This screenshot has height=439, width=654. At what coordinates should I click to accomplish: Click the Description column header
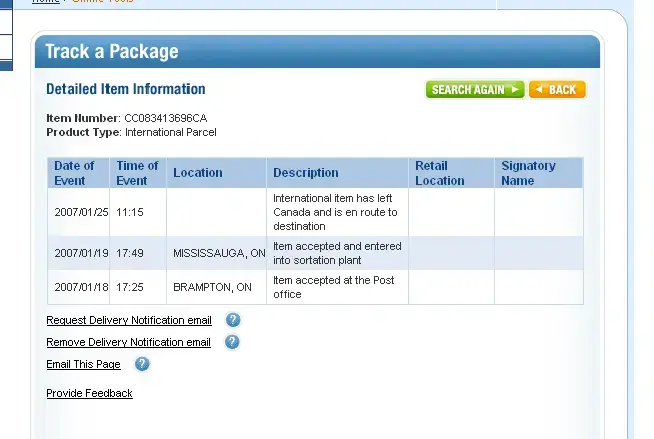(337, 173)
